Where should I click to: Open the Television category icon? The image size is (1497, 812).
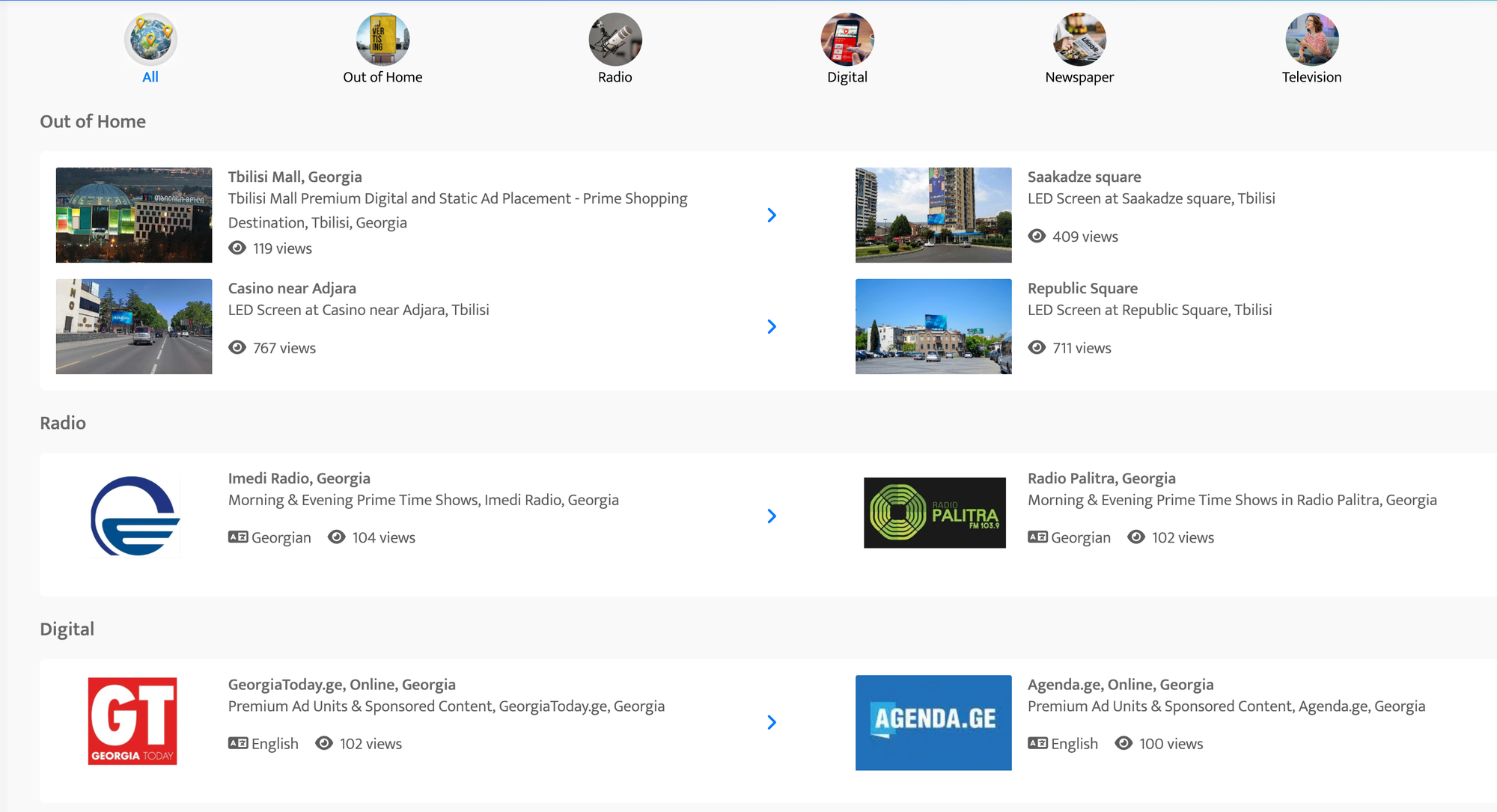coord(1312,39)
